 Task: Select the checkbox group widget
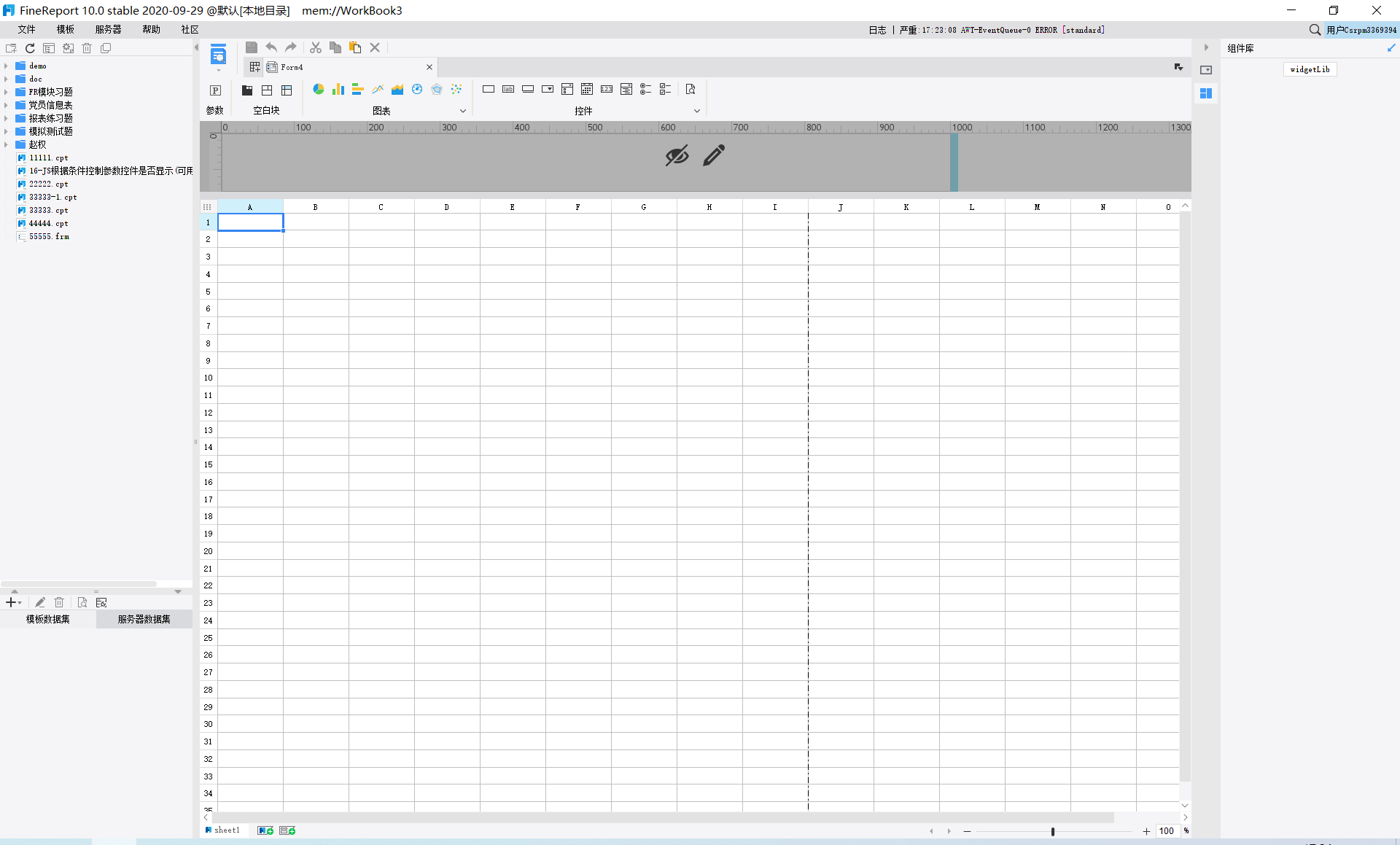[666, 90]
